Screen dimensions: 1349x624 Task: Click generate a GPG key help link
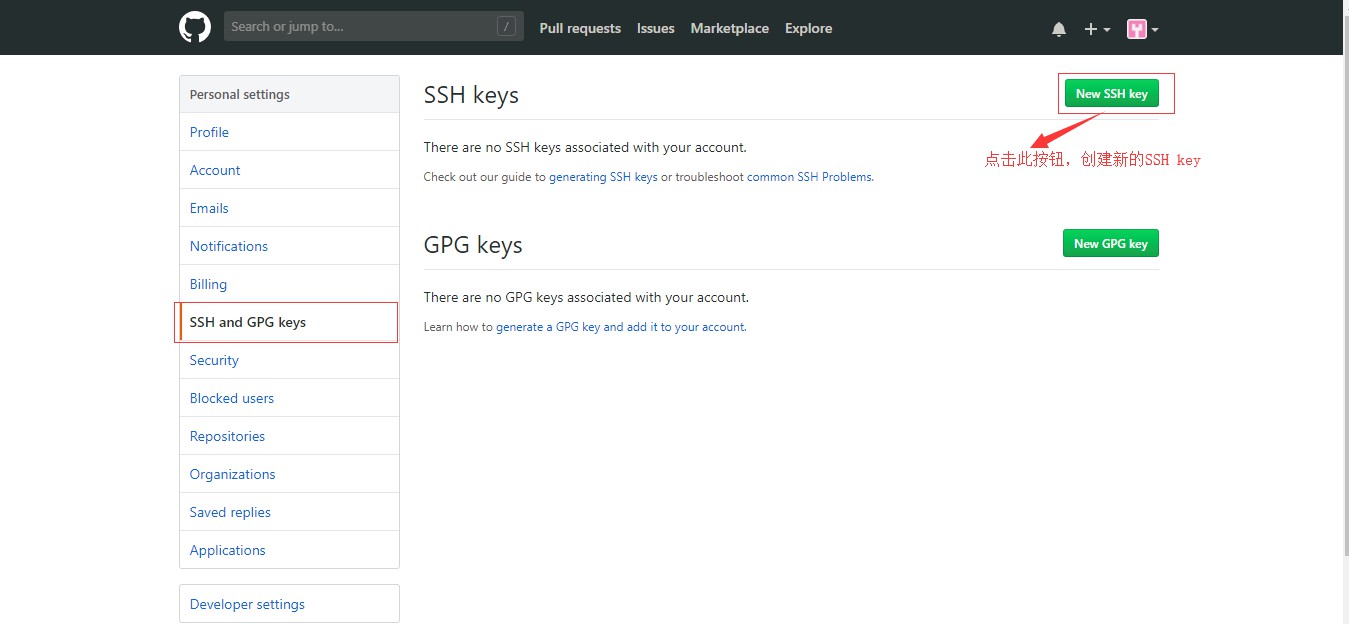620,327
